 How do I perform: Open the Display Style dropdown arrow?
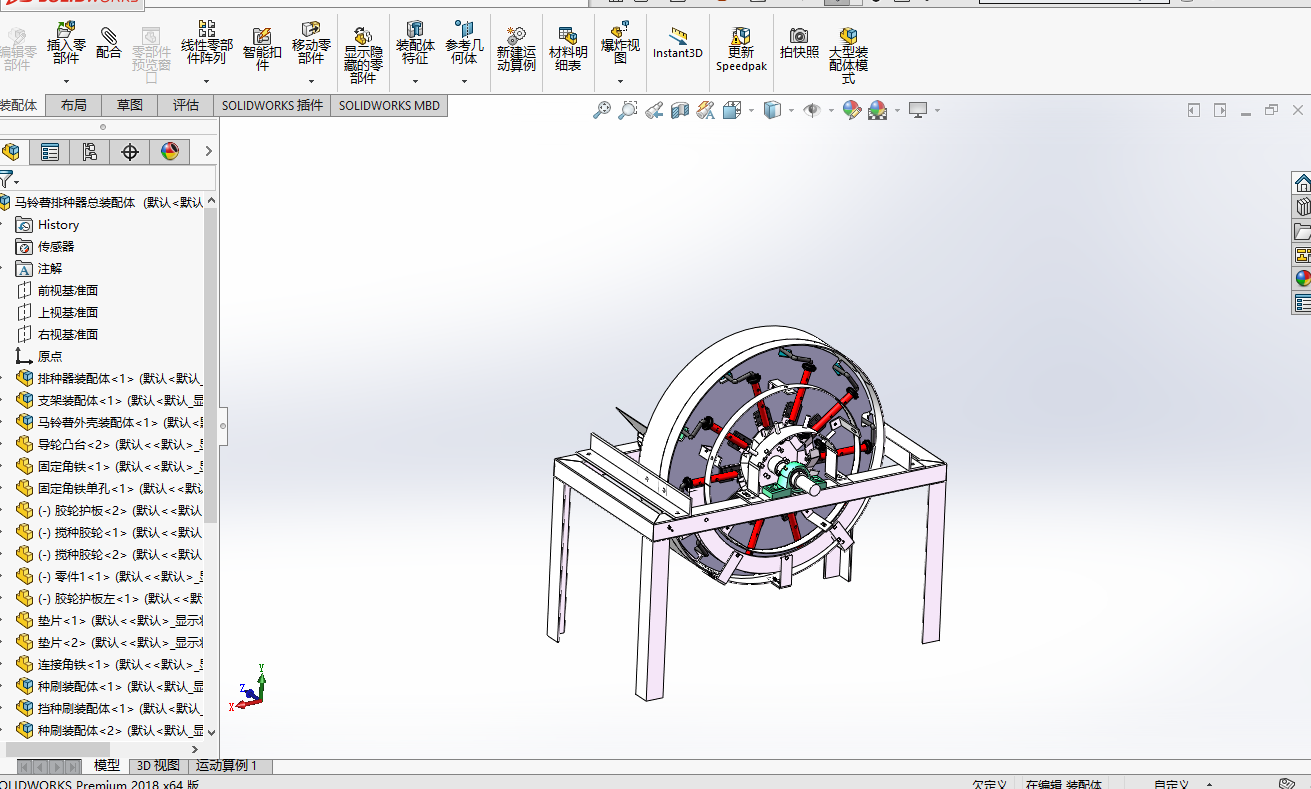point(791,110)
